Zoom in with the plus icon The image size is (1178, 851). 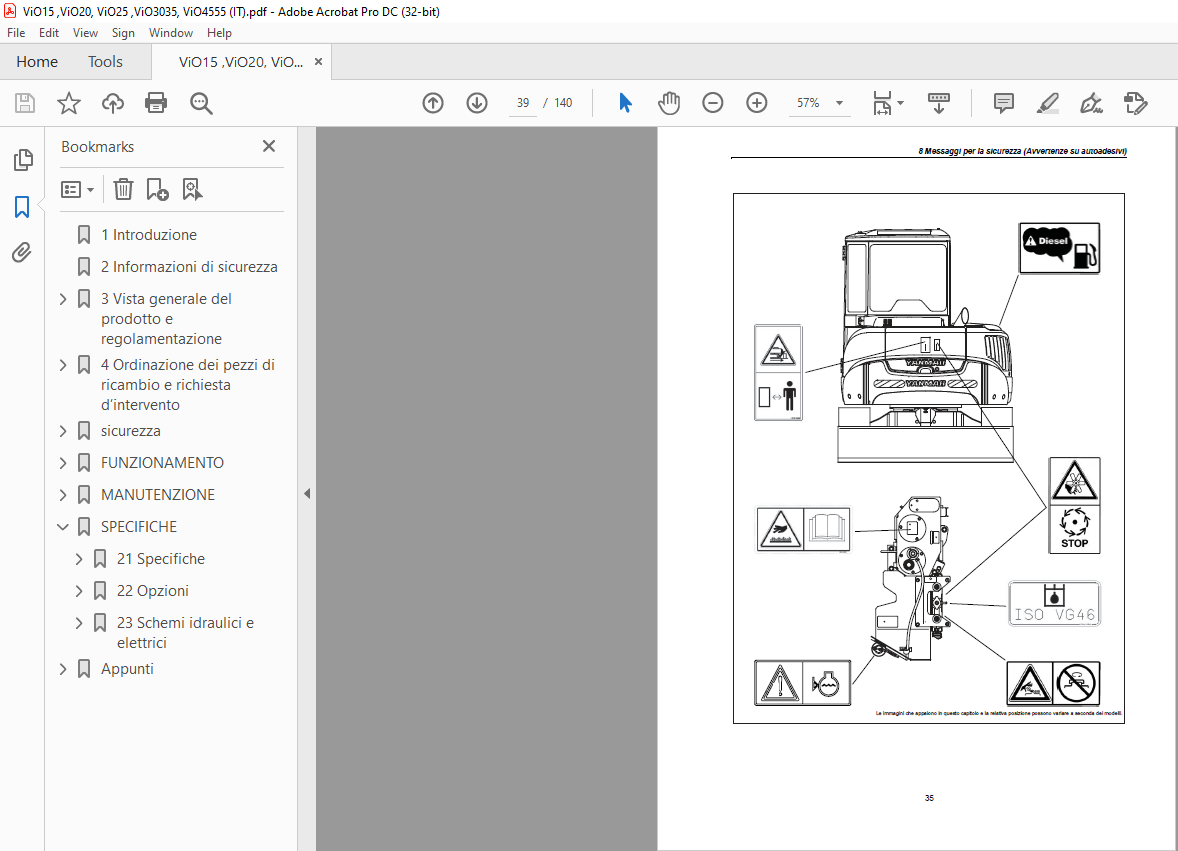pos(757,103)
